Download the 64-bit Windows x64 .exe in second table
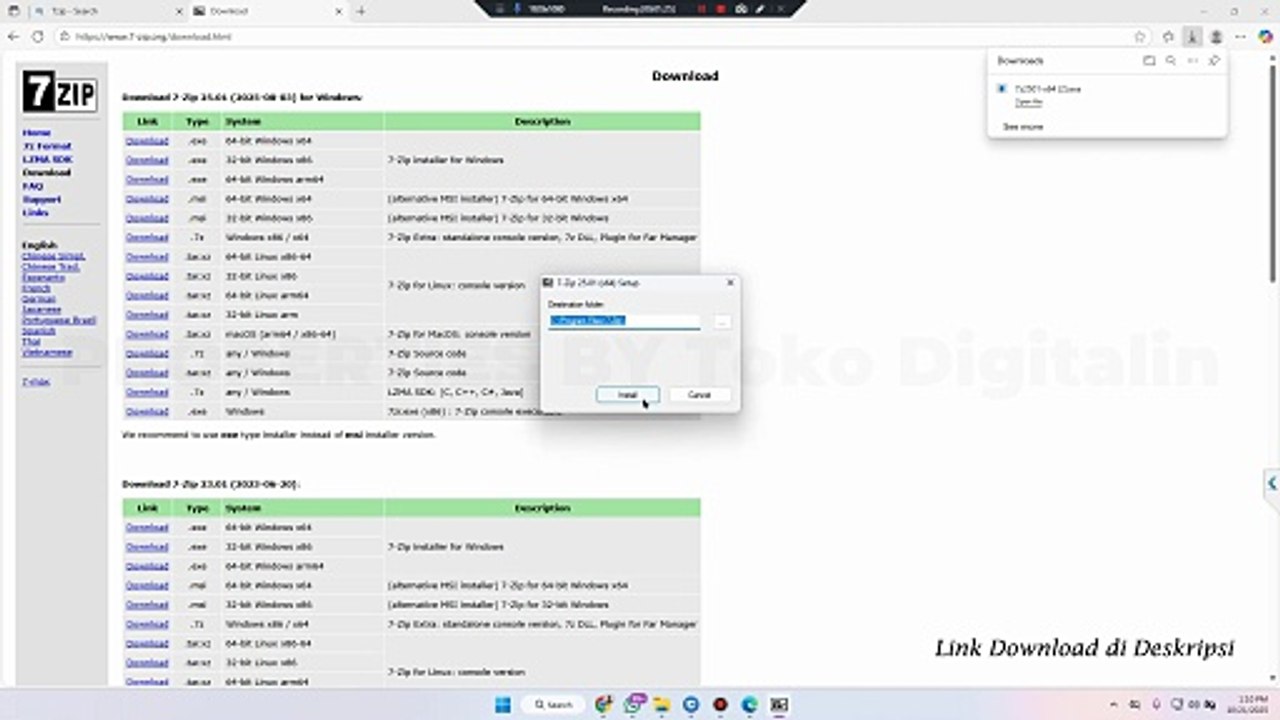 (147, 528)
